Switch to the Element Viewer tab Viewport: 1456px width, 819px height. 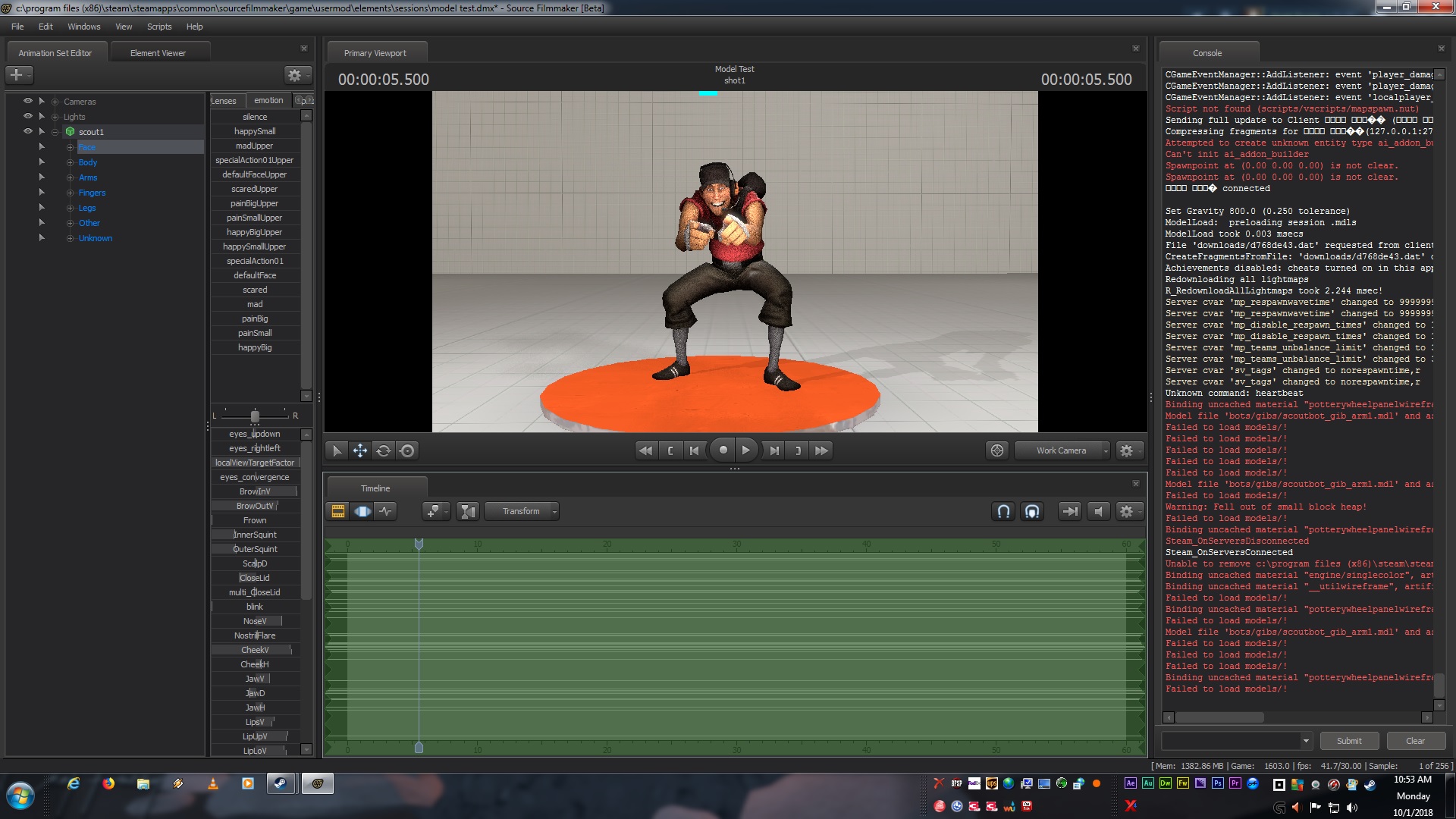point(158,53)
